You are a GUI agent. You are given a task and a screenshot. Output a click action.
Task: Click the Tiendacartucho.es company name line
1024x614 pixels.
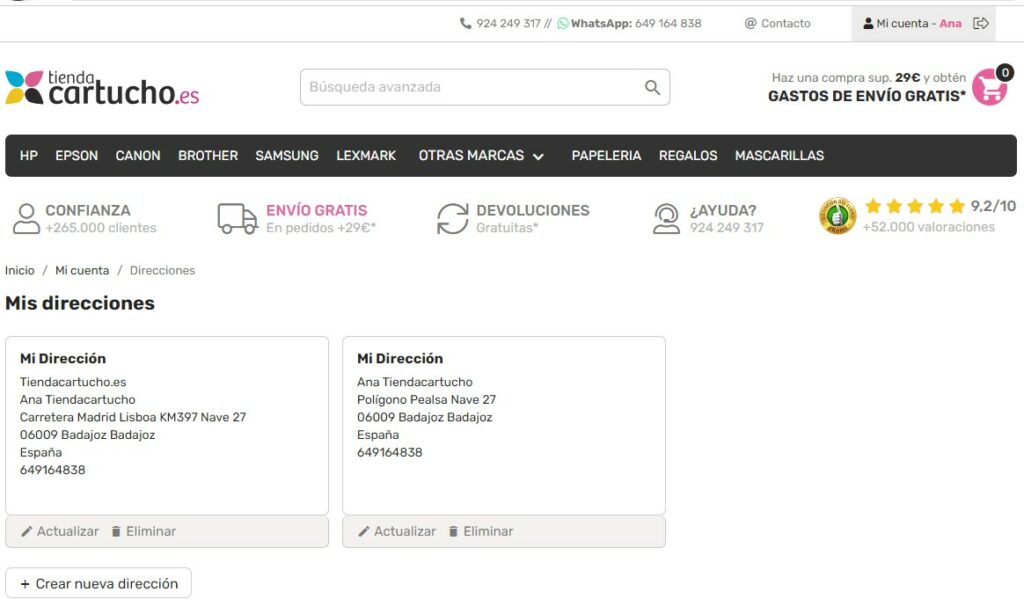coord(72,382)
